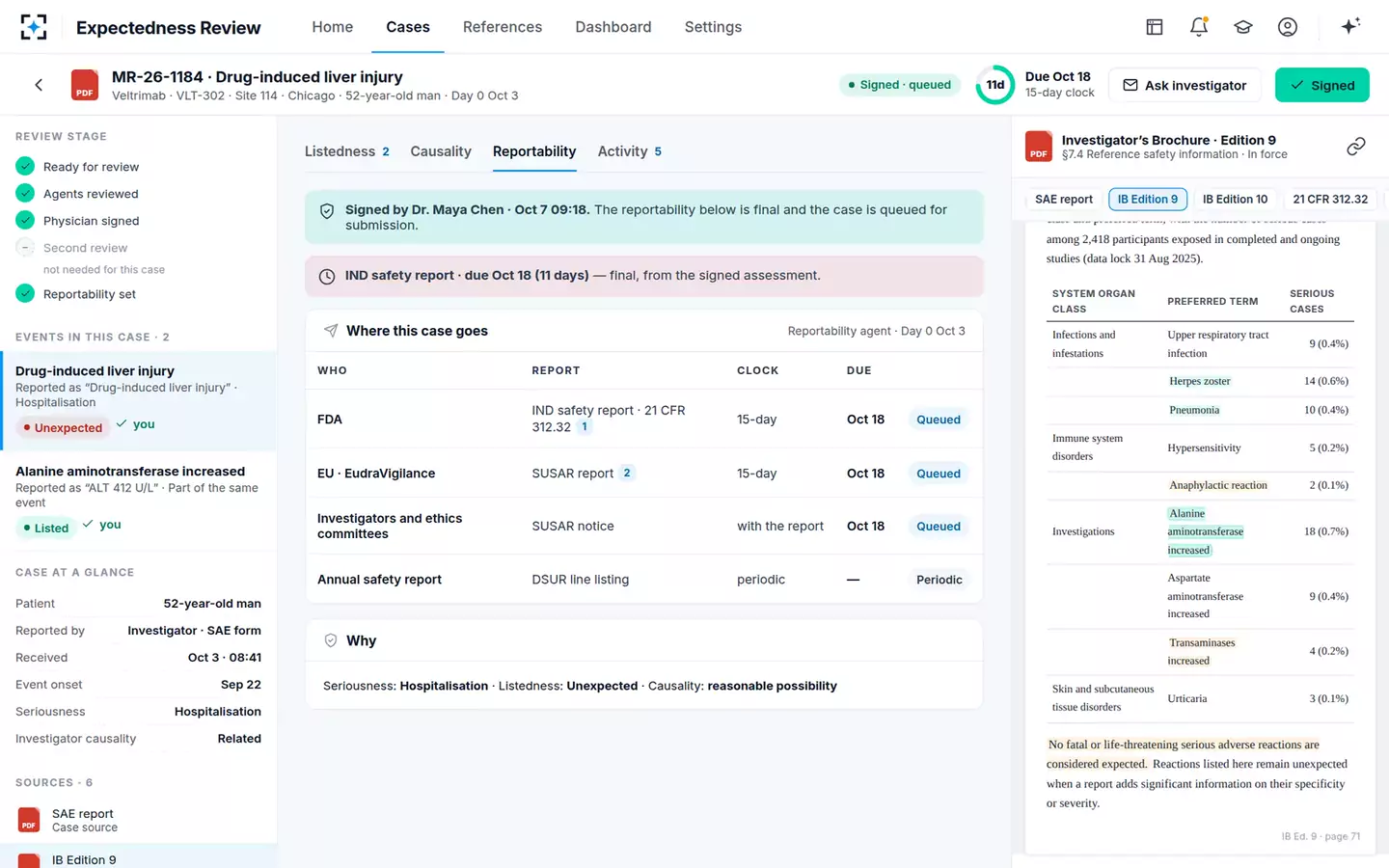Open the user profile icon
1389x868 pixels.
(1288, 27)
